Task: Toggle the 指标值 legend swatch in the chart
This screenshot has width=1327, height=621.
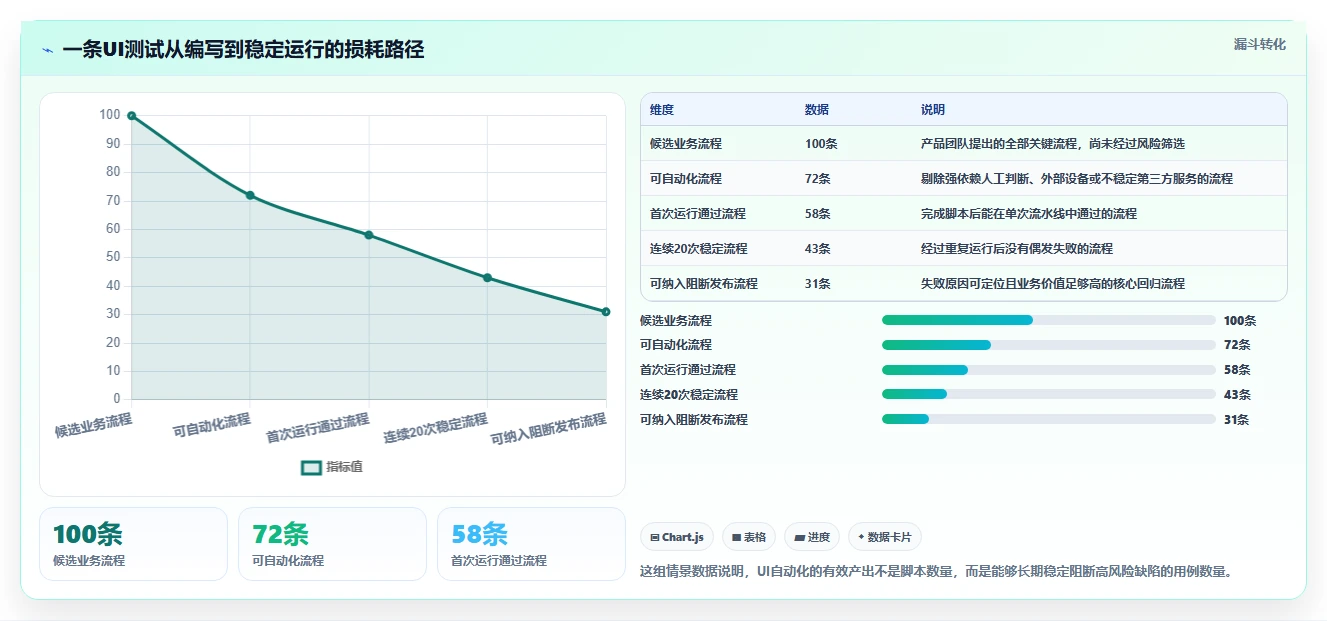Action: (312, 467)
